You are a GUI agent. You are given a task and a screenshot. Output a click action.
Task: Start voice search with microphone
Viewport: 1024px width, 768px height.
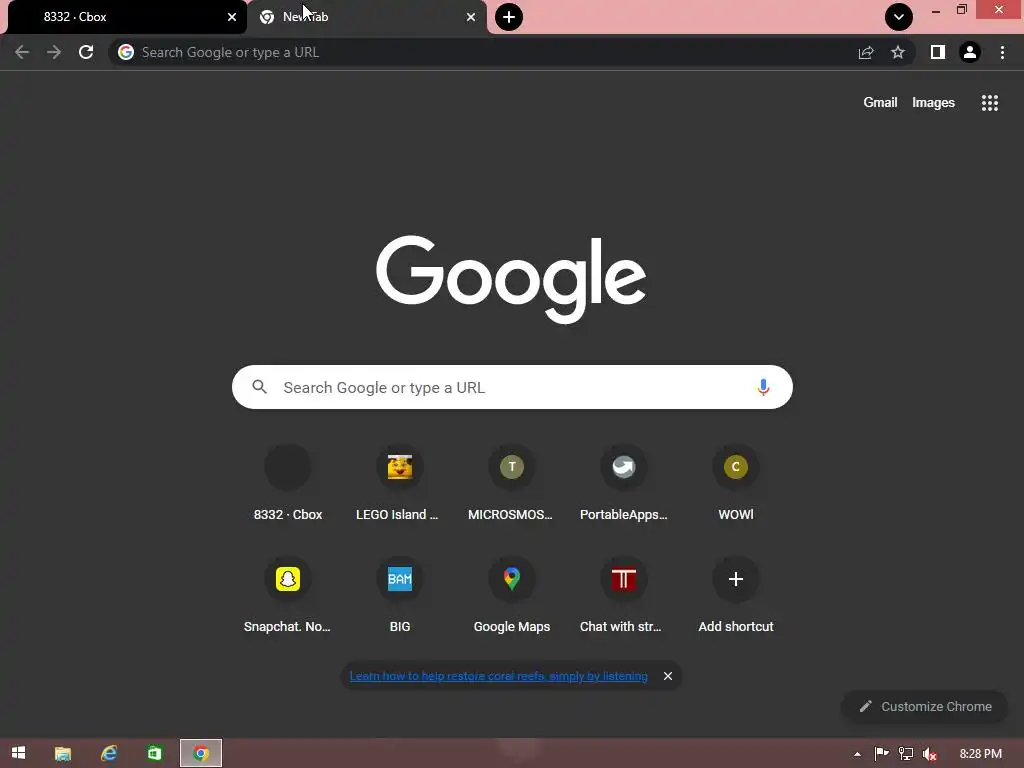click(762, 387)
